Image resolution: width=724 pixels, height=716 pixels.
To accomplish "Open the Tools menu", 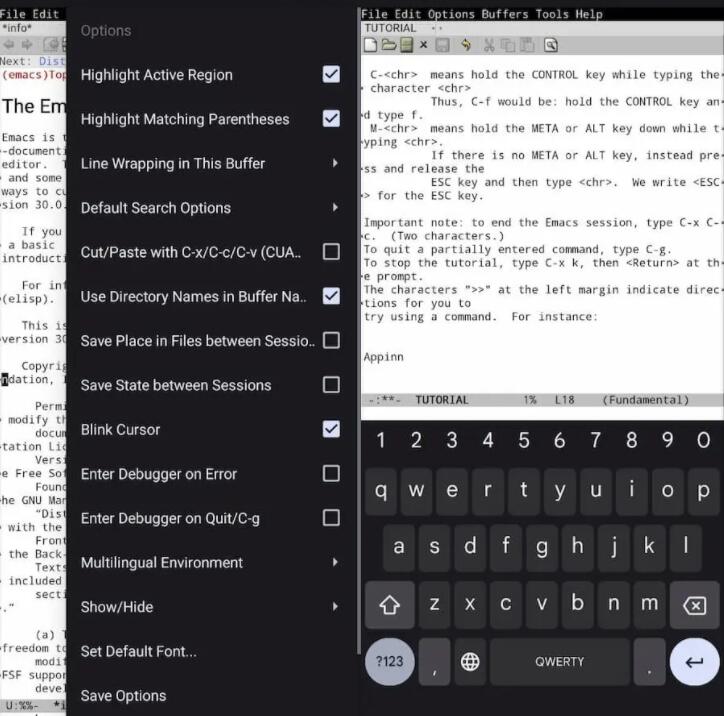I will click(552, 14).
